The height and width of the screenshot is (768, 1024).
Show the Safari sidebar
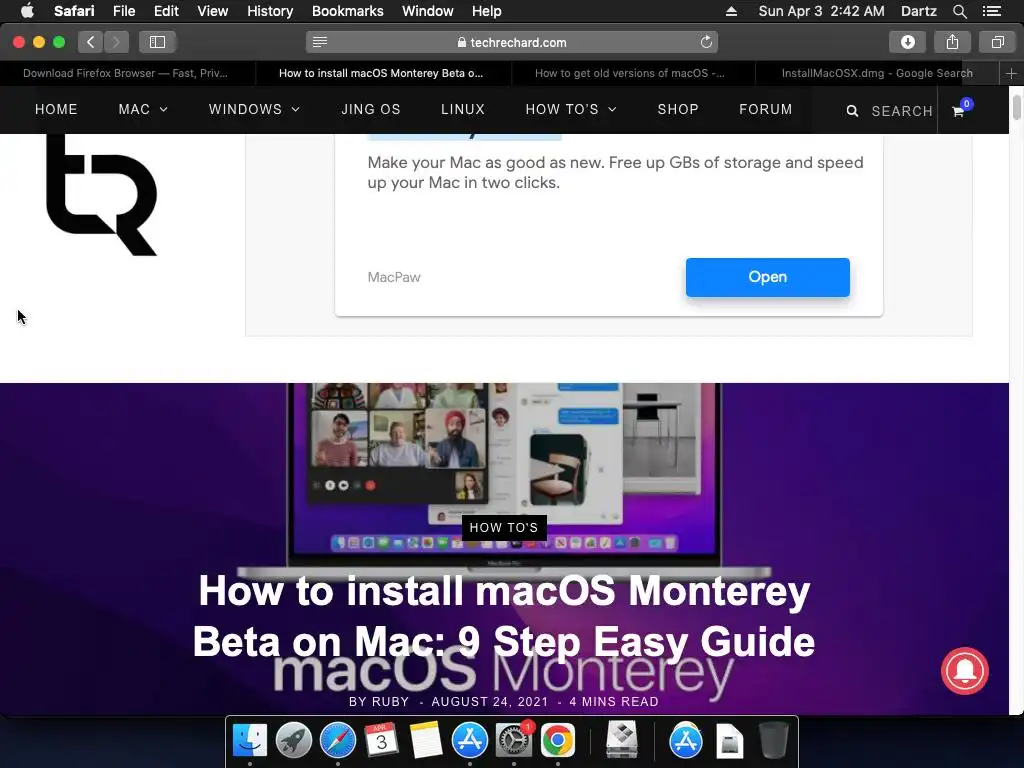[157, 42]
